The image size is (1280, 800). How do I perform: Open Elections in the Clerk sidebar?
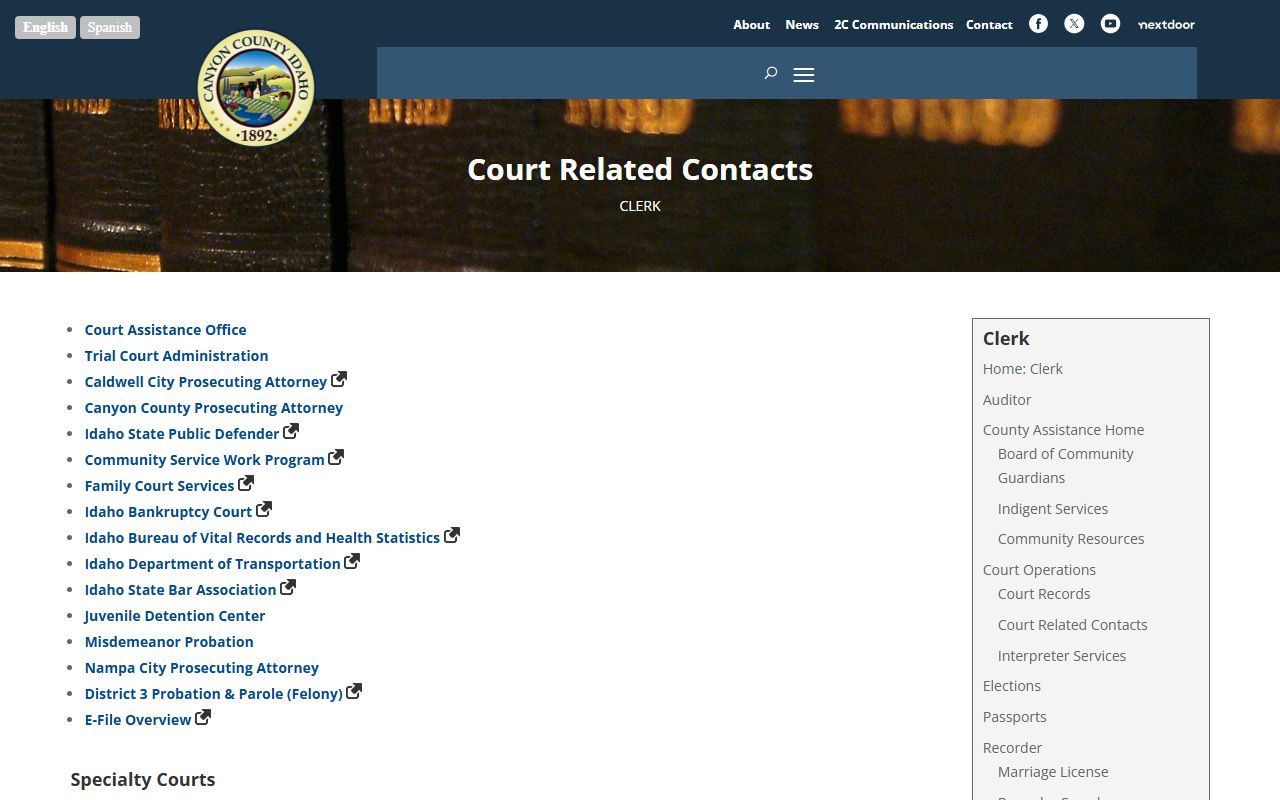click(1012, 686)
